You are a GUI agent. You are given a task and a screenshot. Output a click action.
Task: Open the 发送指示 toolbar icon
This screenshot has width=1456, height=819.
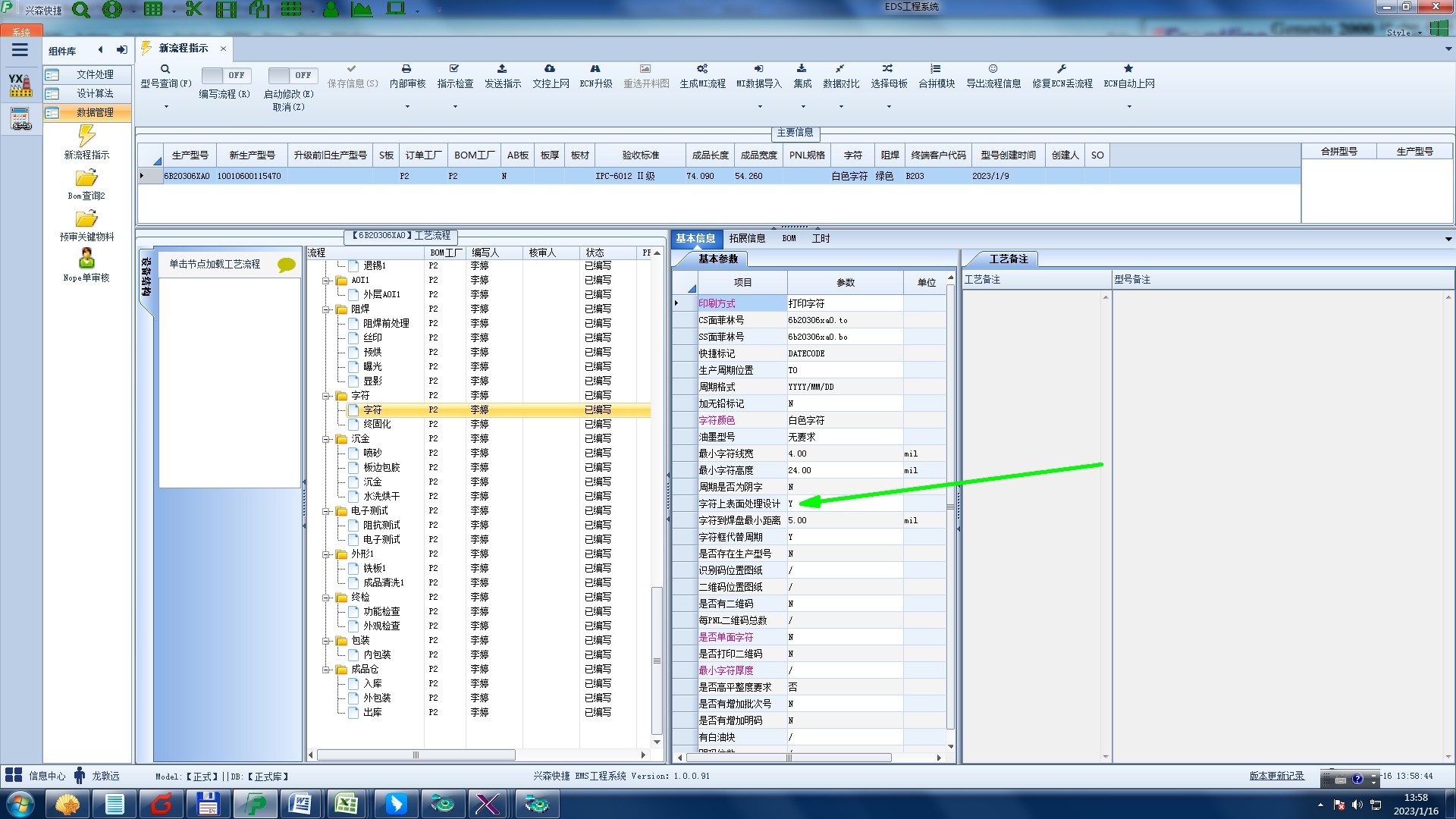click(x=502, y=69)
